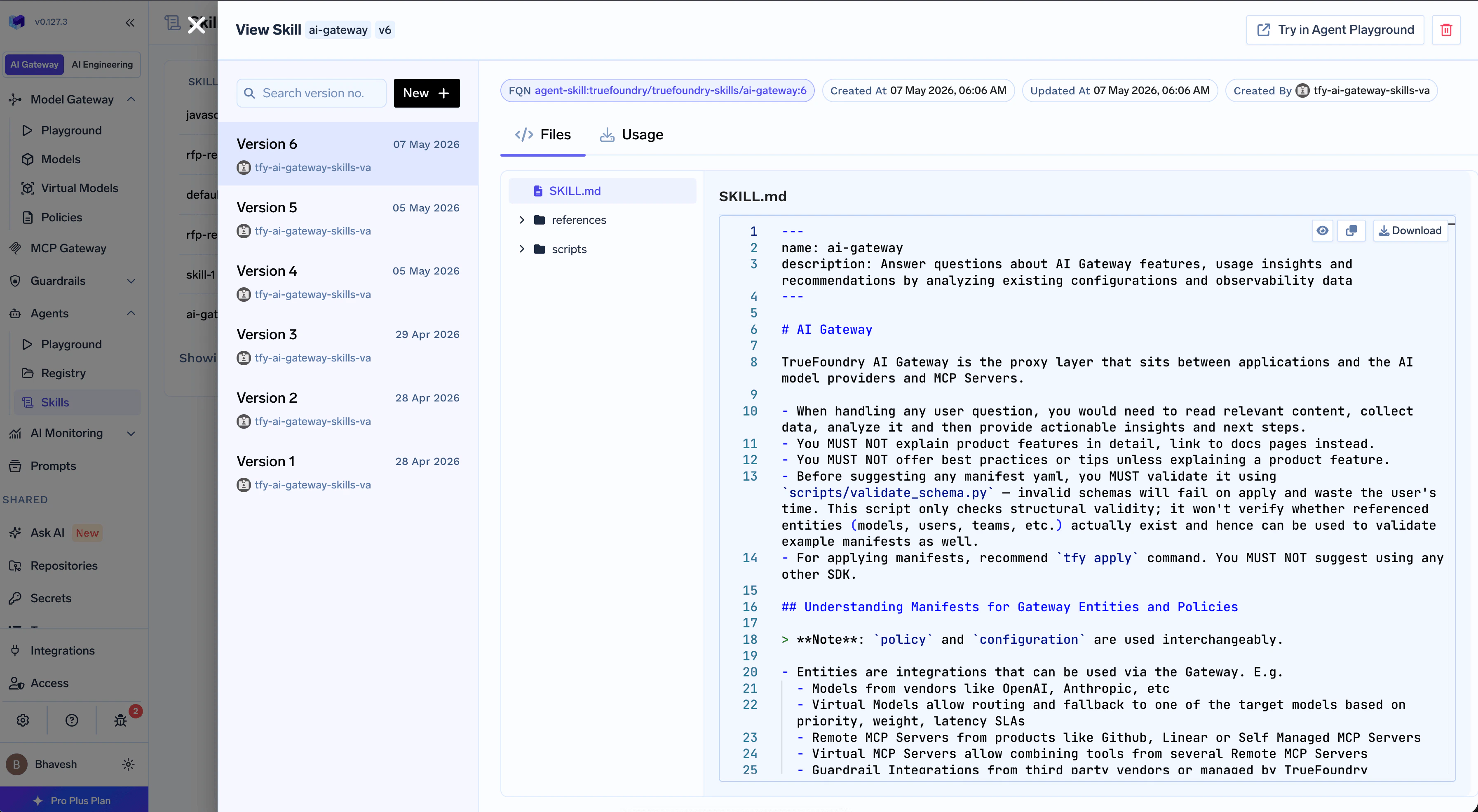Viewport: 1478px width, 812px height.
Task: Copy SKILL.md contents with the copy icon
Action: coord(1351,231)
